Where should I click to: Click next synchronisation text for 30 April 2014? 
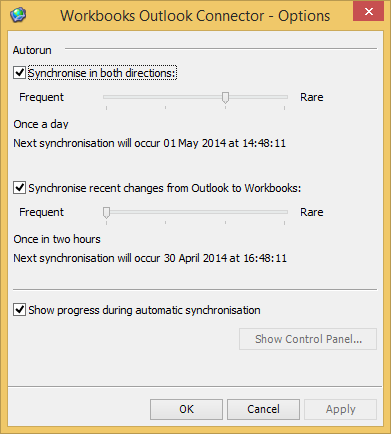click(150, 258)
